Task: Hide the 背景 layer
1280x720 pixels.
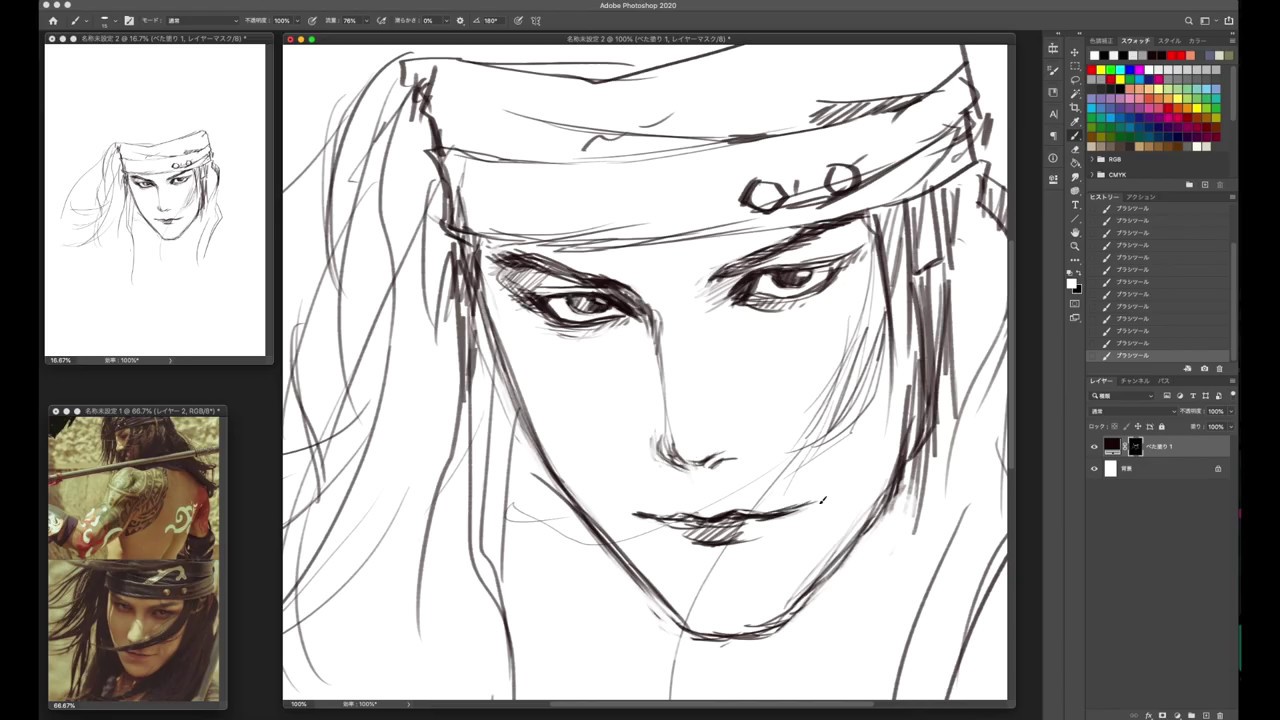Action: click(x=1094, y=468)
